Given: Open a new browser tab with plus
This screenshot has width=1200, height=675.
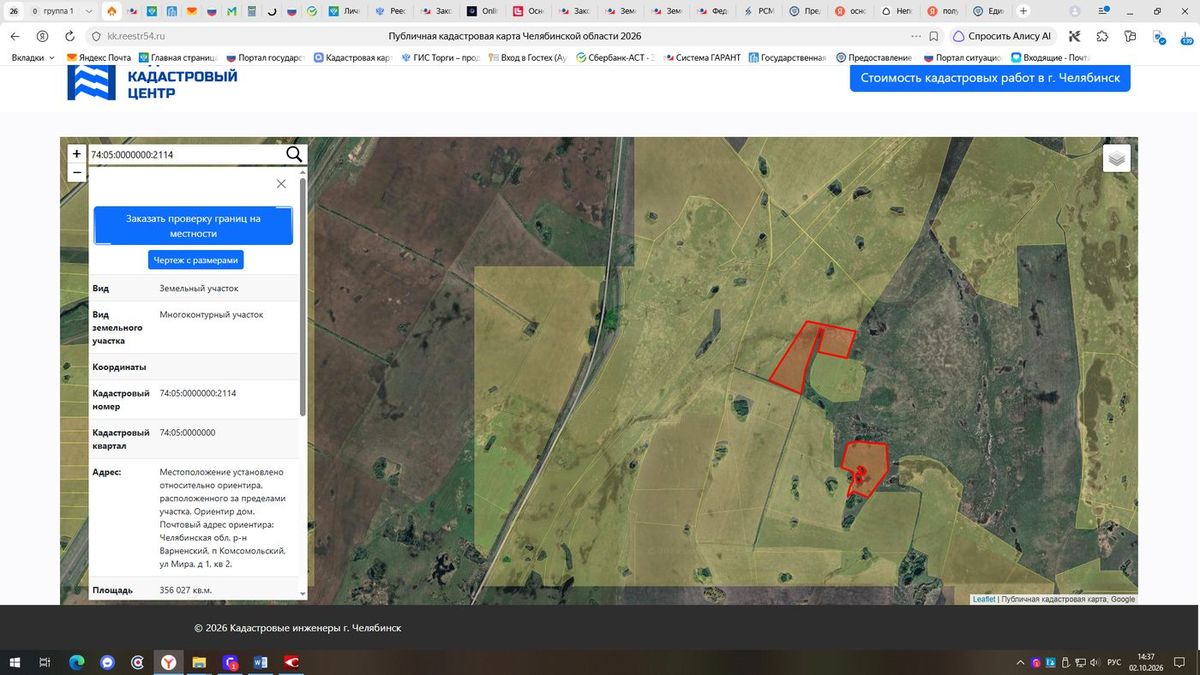Looking at the screenshot, I should click(1023, 11).
